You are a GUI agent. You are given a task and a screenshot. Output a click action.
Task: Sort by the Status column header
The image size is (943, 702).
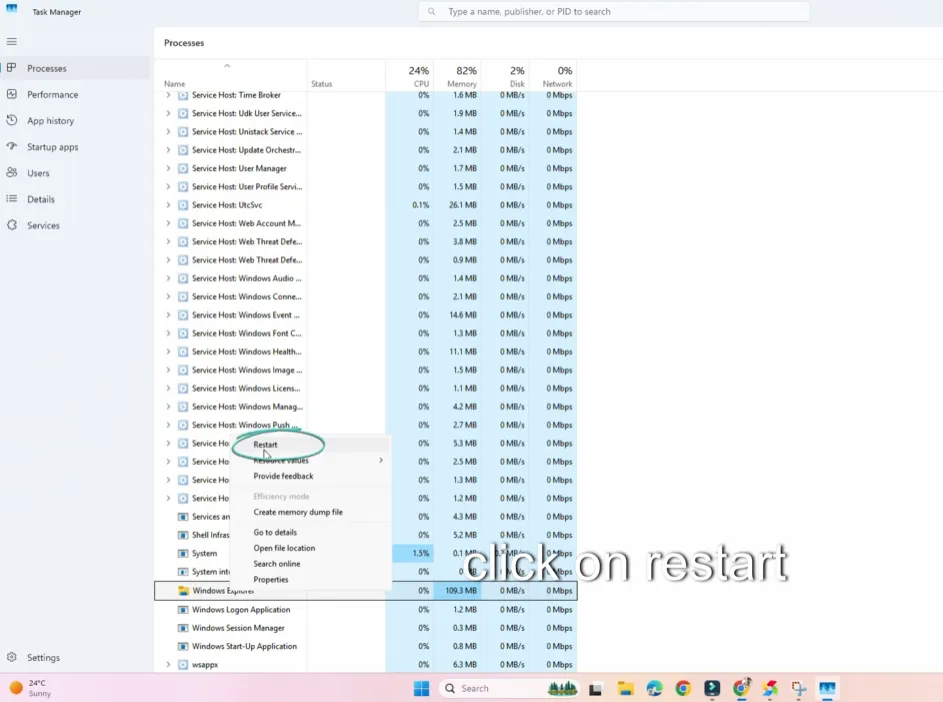point(346,76)
